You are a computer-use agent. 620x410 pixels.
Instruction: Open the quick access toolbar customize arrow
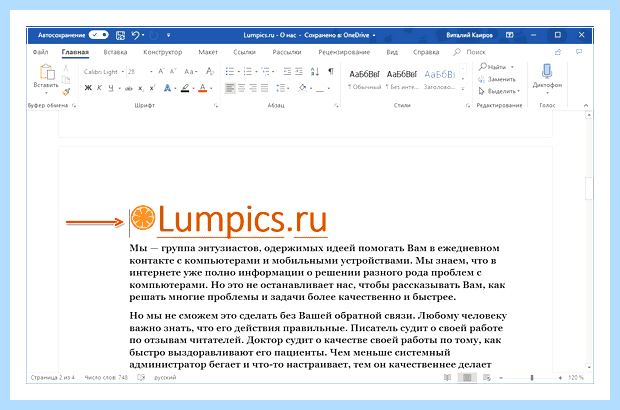(168, 35)
